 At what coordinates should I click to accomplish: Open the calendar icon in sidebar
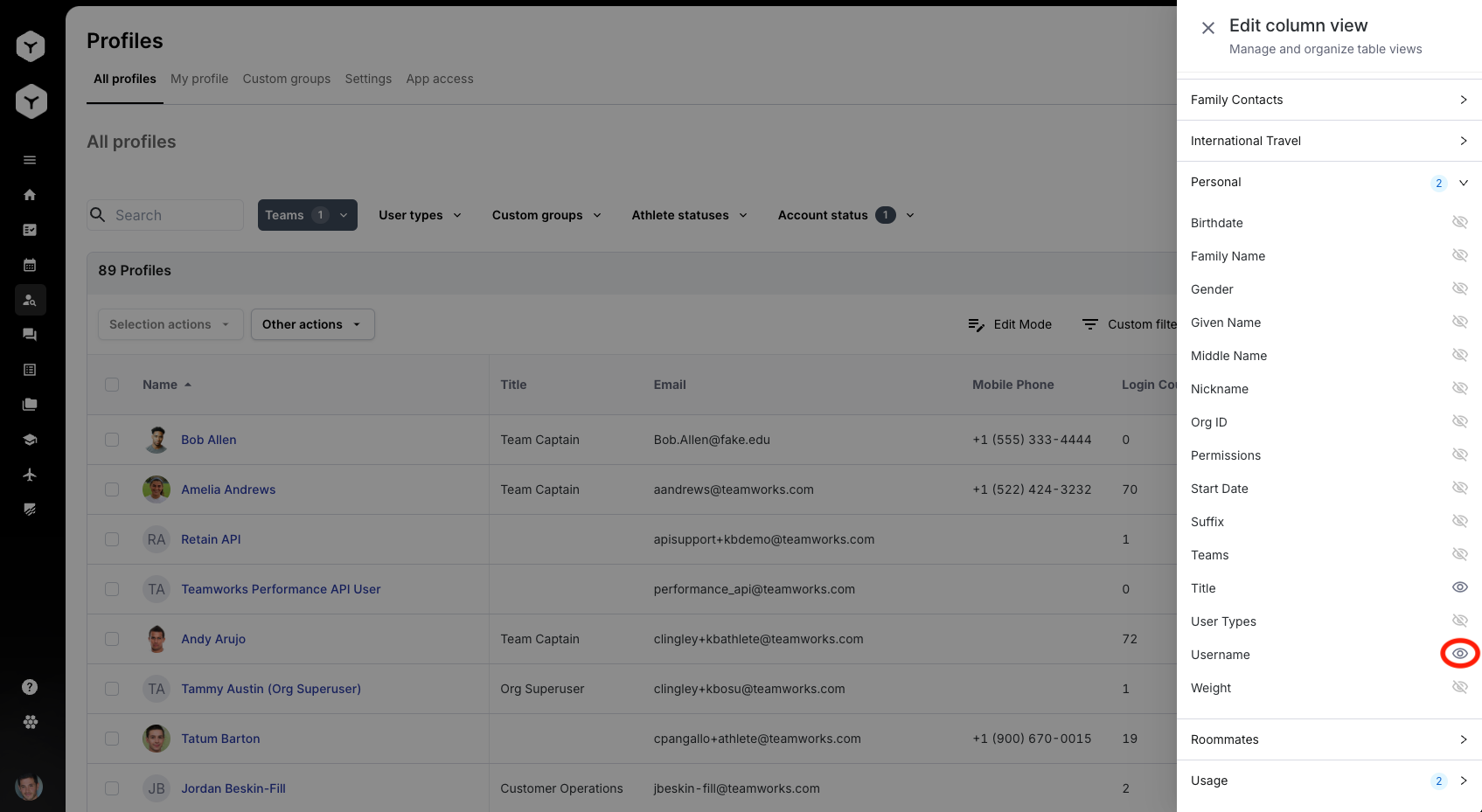tap(30, 265)
